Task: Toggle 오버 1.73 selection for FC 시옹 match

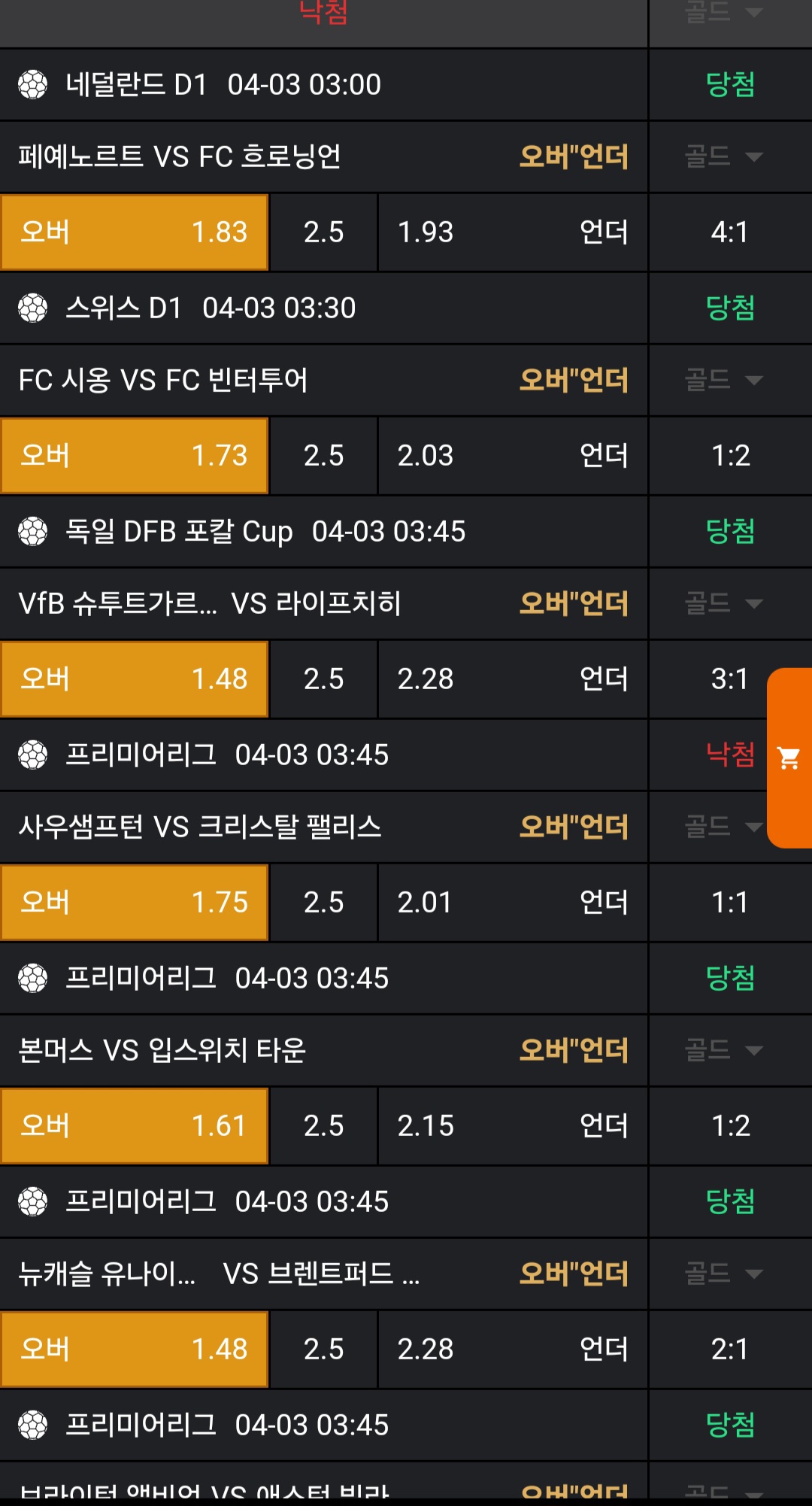Action: [x=135, y=455]
